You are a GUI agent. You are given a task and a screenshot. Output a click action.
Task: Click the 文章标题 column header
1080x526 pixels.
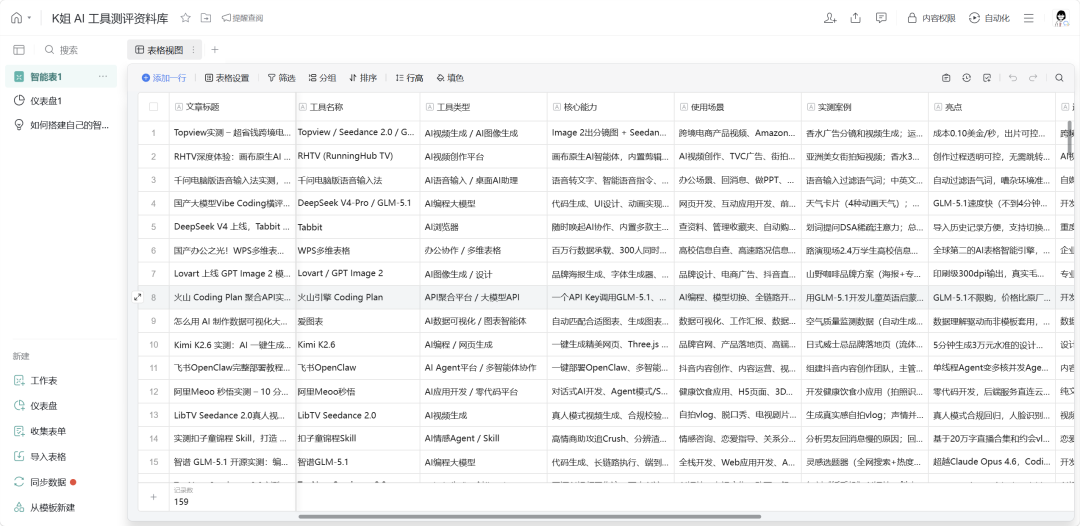click(x=232, y=107)
